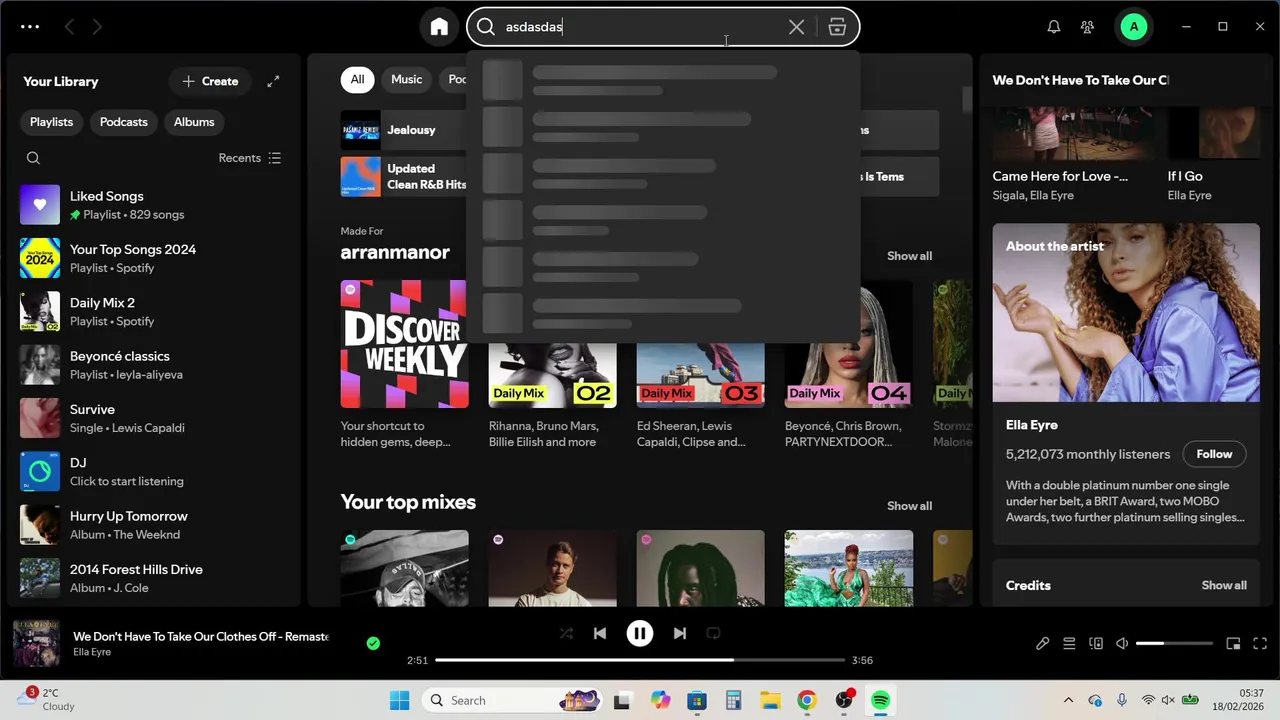Select the All filter chip
This screenshot has height=720, width=1280.
click(x=357, y=79)
